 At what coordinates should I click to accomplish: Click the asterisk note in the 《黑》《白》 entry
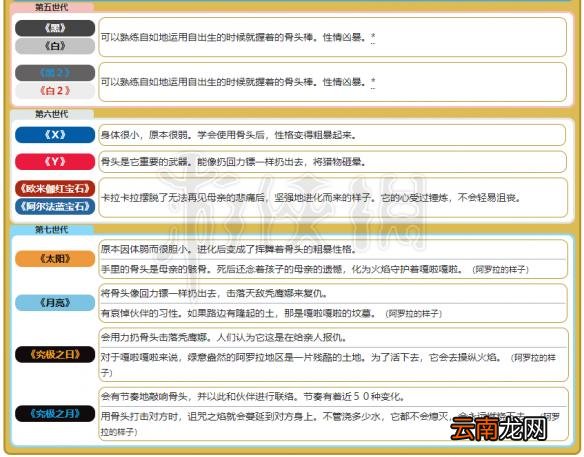point(373,37)
